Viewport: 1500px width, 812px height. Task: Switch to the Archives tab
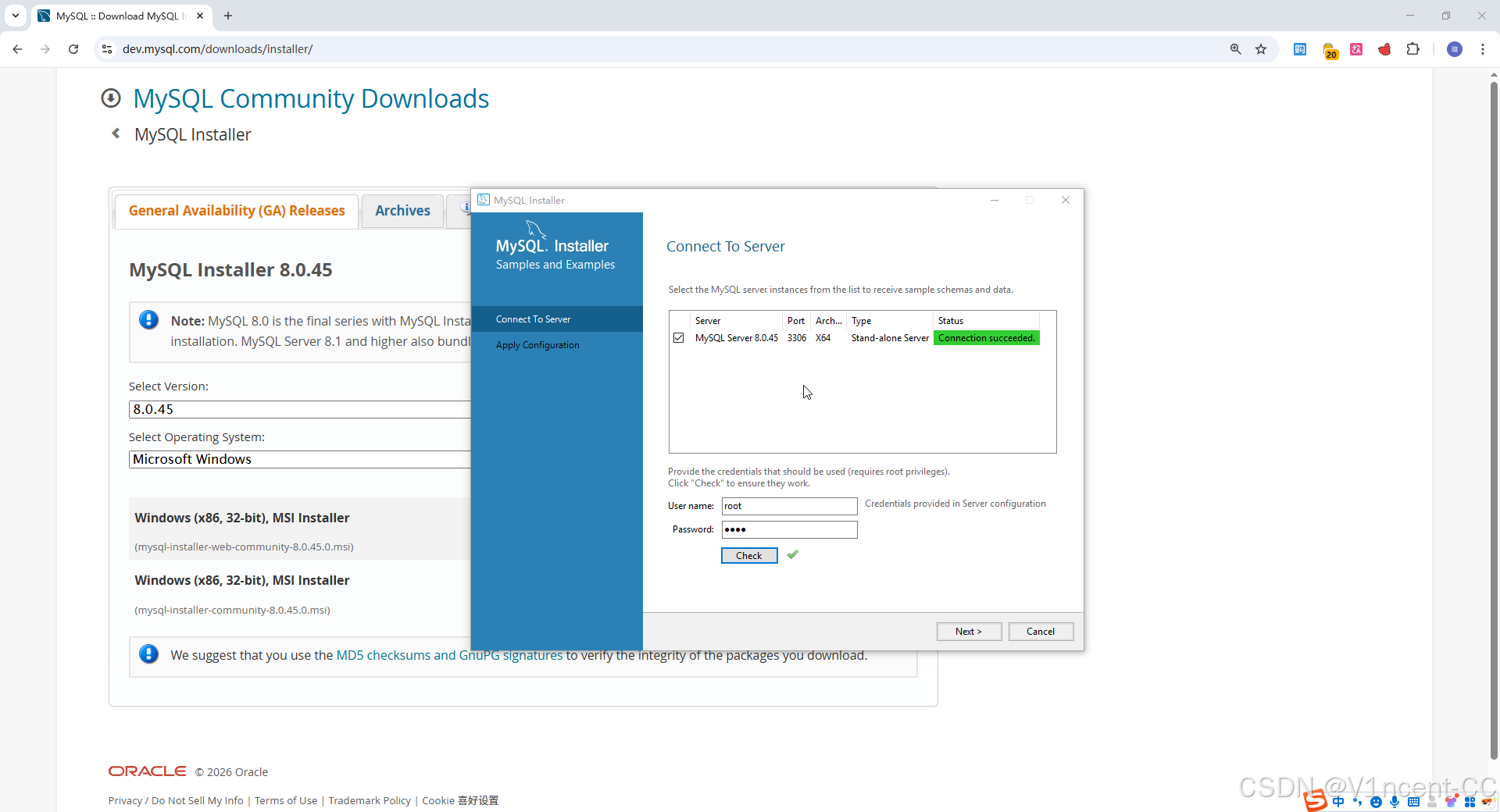point(402,211)
